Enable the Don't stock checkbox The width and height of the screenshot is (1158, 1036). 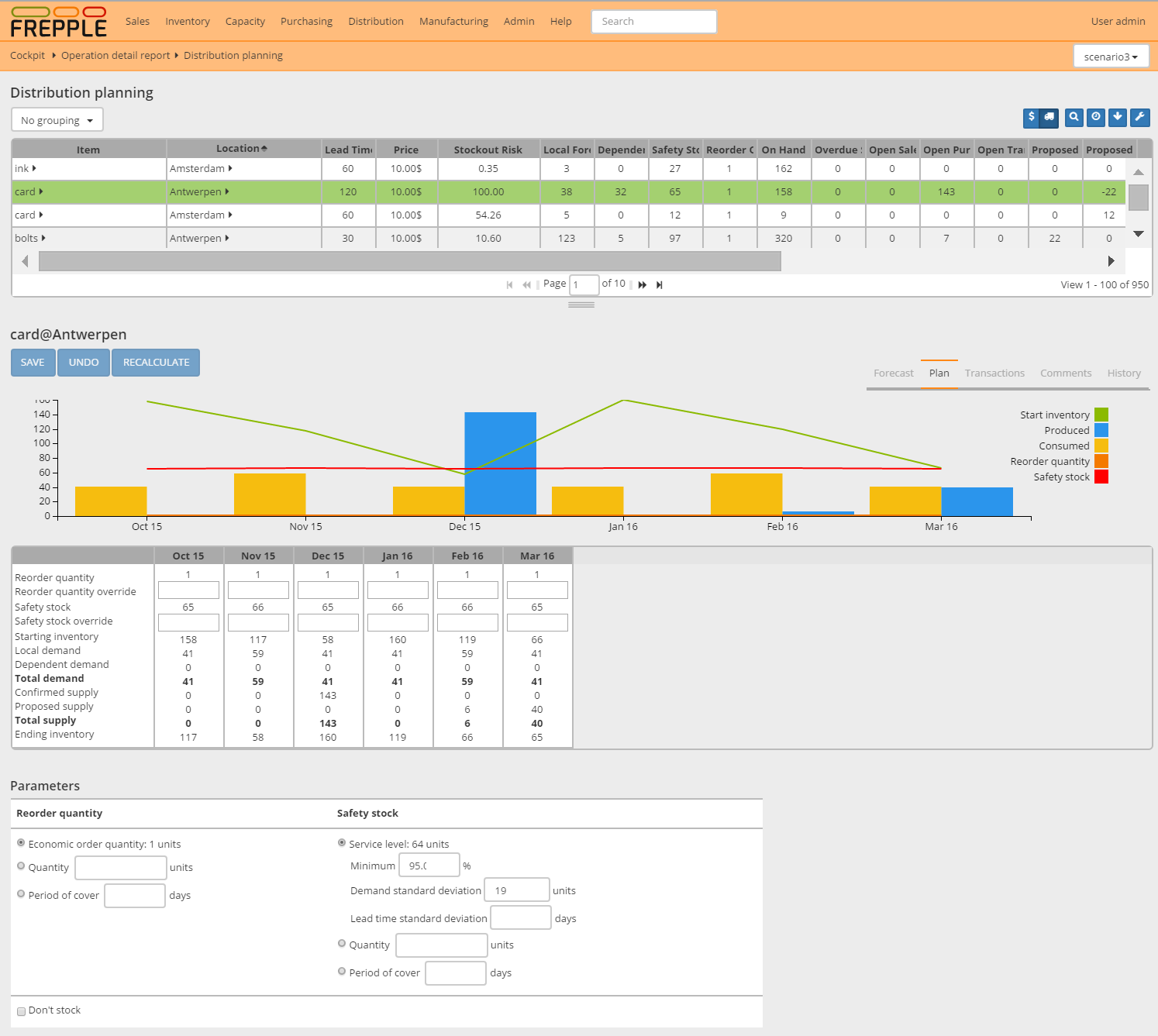22,1011
